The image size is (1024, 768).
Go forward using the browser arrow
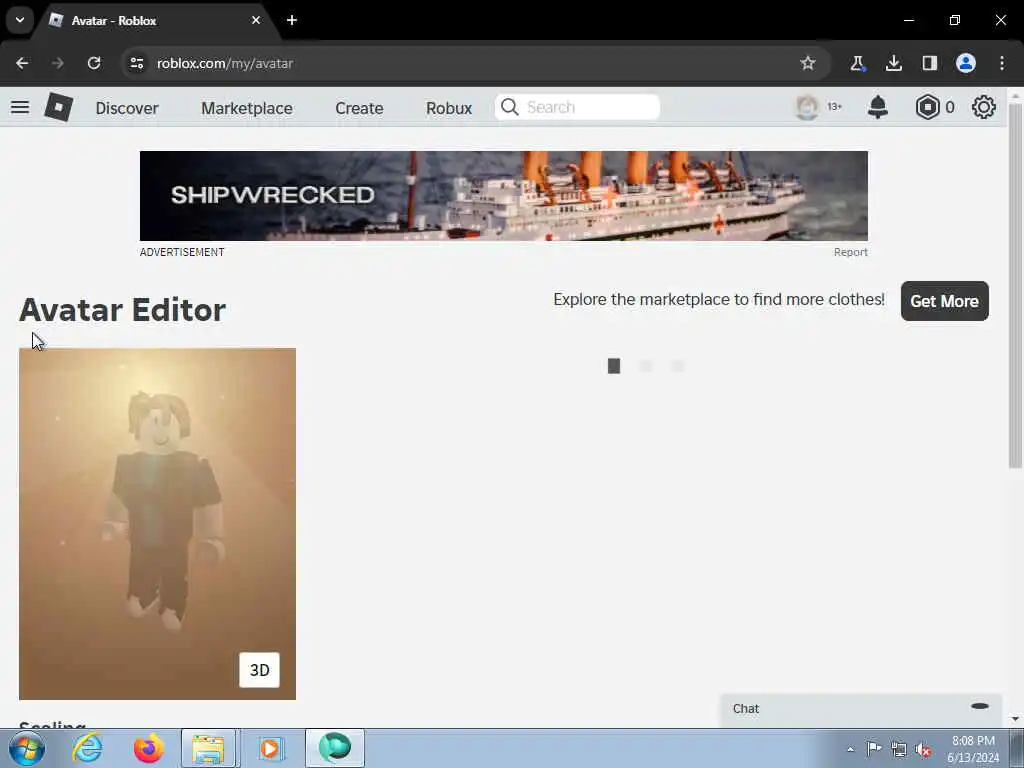click(x=57, y=63)
